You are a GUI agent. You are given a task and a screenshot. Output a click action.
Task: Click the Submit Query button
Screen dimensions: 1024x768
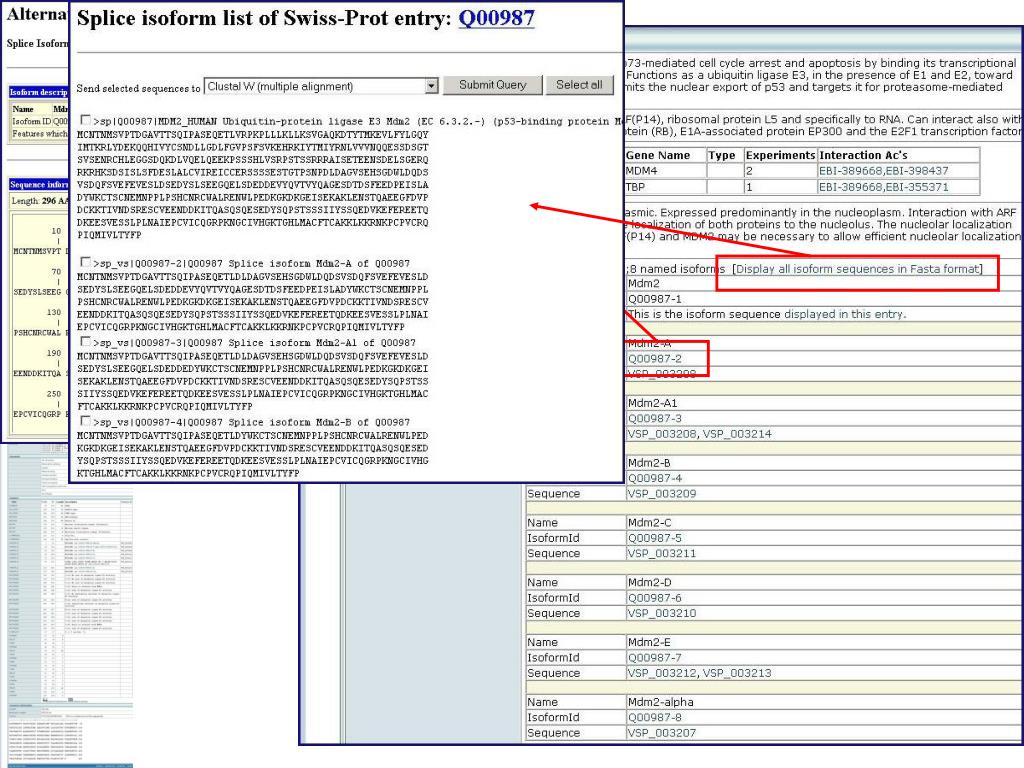492,85
